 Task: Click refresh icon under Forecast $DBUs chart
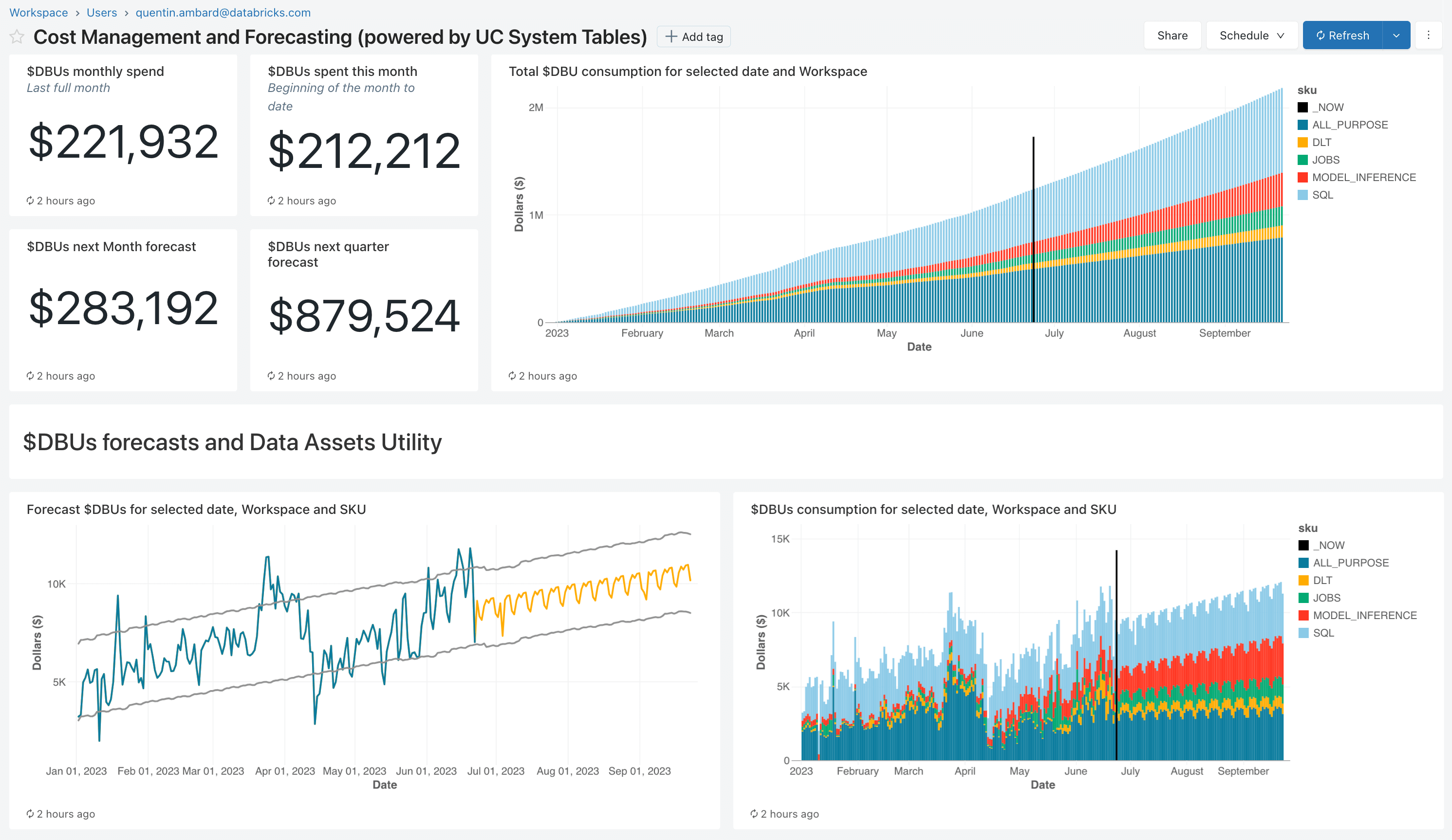[30, 814]
